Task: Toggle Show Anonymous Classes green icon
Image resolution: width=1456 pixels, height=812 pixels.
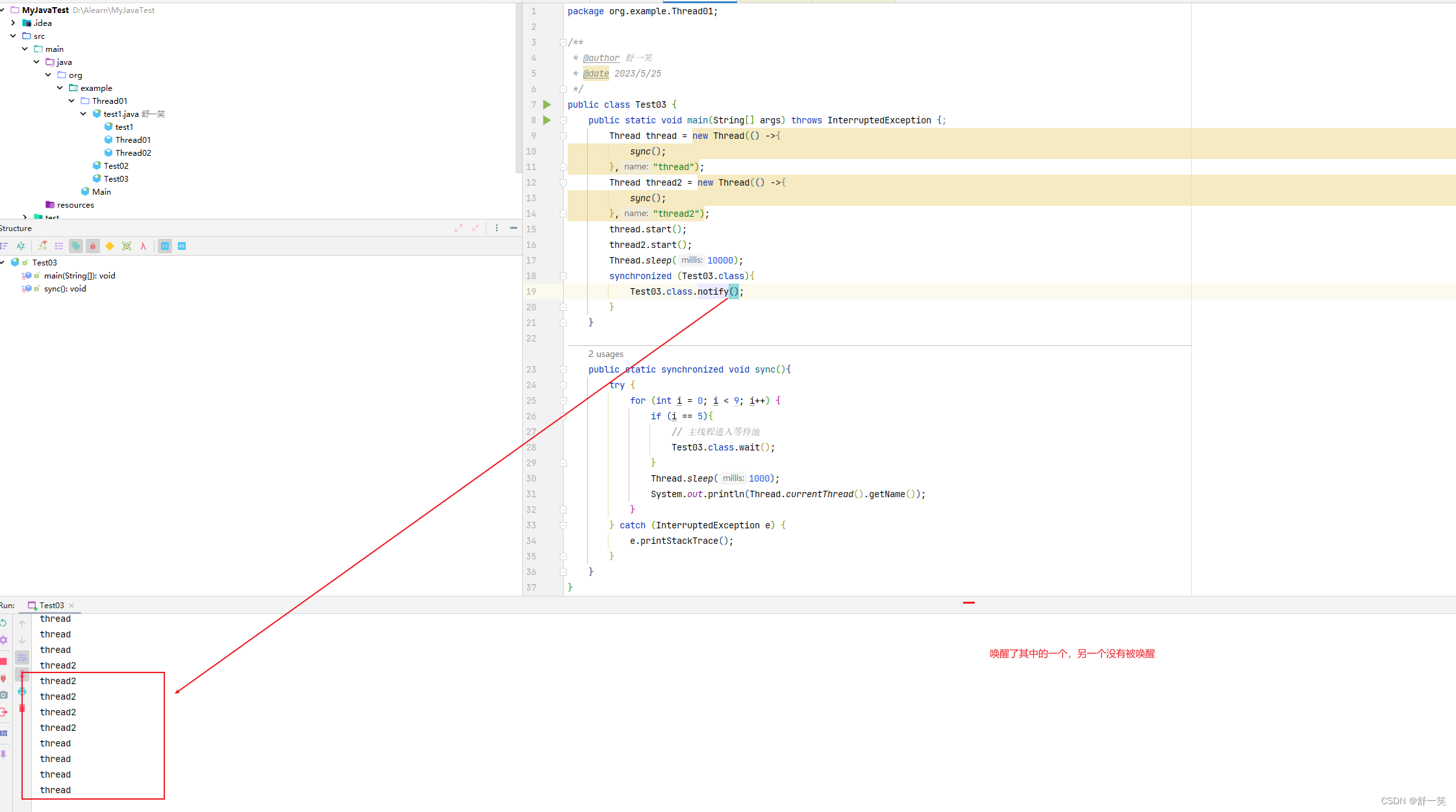Action: [x=127, y=246]
